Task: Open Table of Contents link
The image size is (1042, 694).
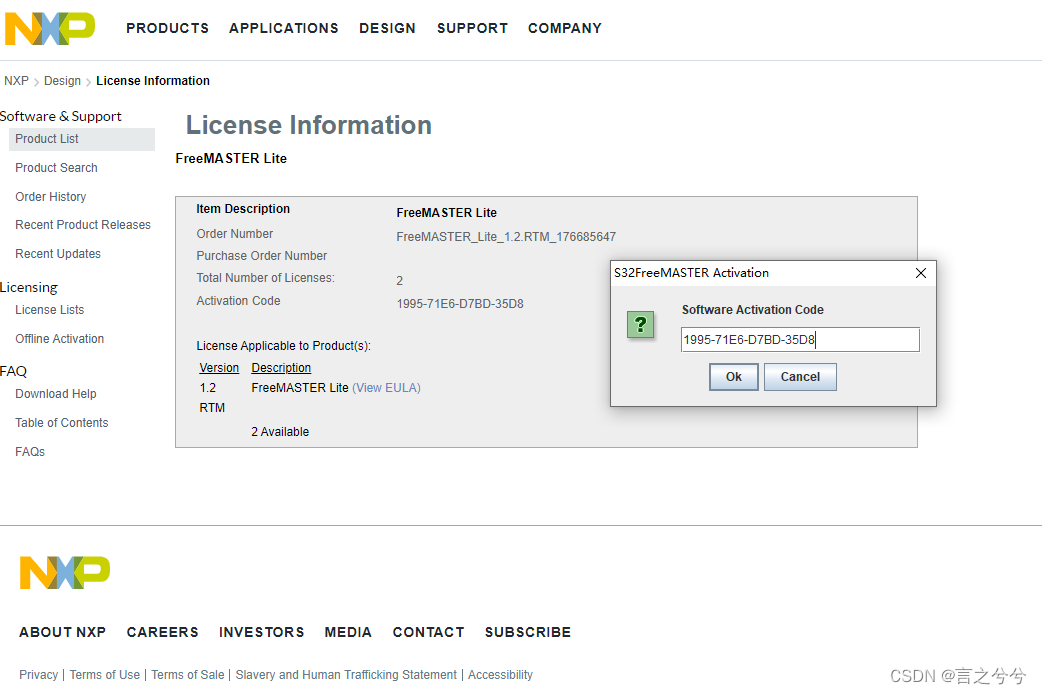Action: 62,423
